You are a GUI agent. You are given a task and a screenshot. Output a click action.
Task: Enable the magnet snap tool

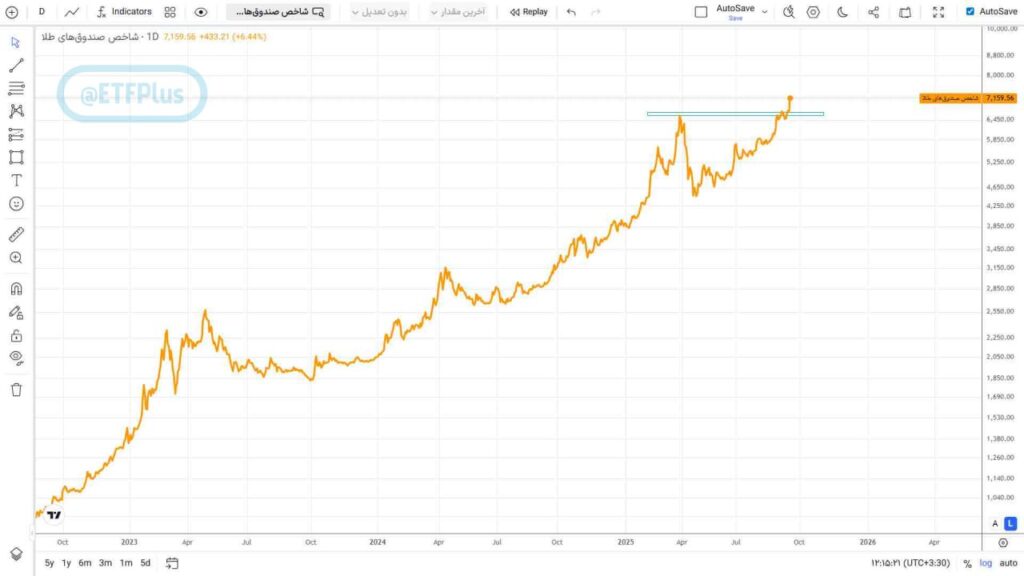pos(16,289)
